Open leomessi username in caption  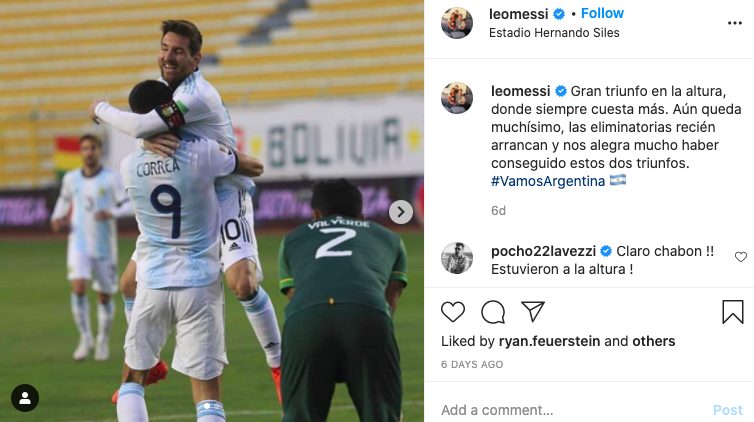pos(520,91)
